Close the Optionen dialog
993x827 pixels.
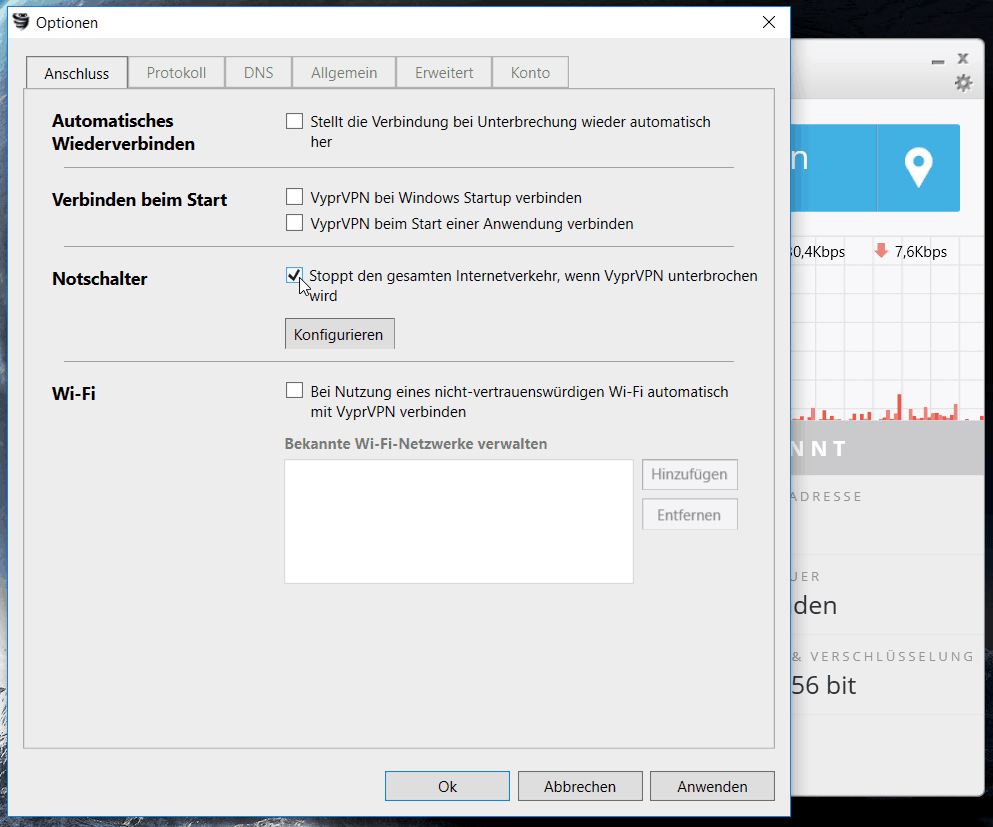click(769, 22)
